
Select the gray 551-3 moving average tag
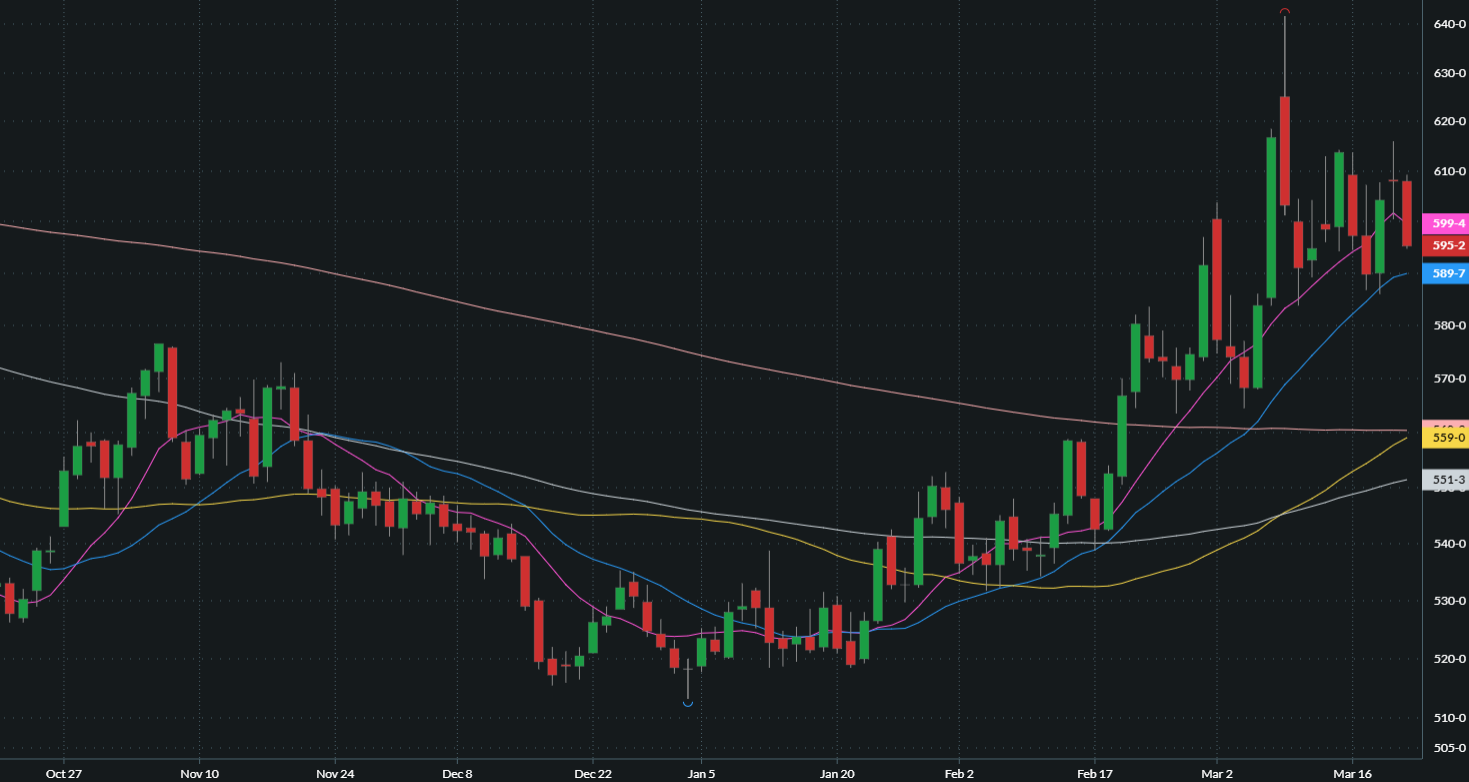click(x=1447, y=481)
